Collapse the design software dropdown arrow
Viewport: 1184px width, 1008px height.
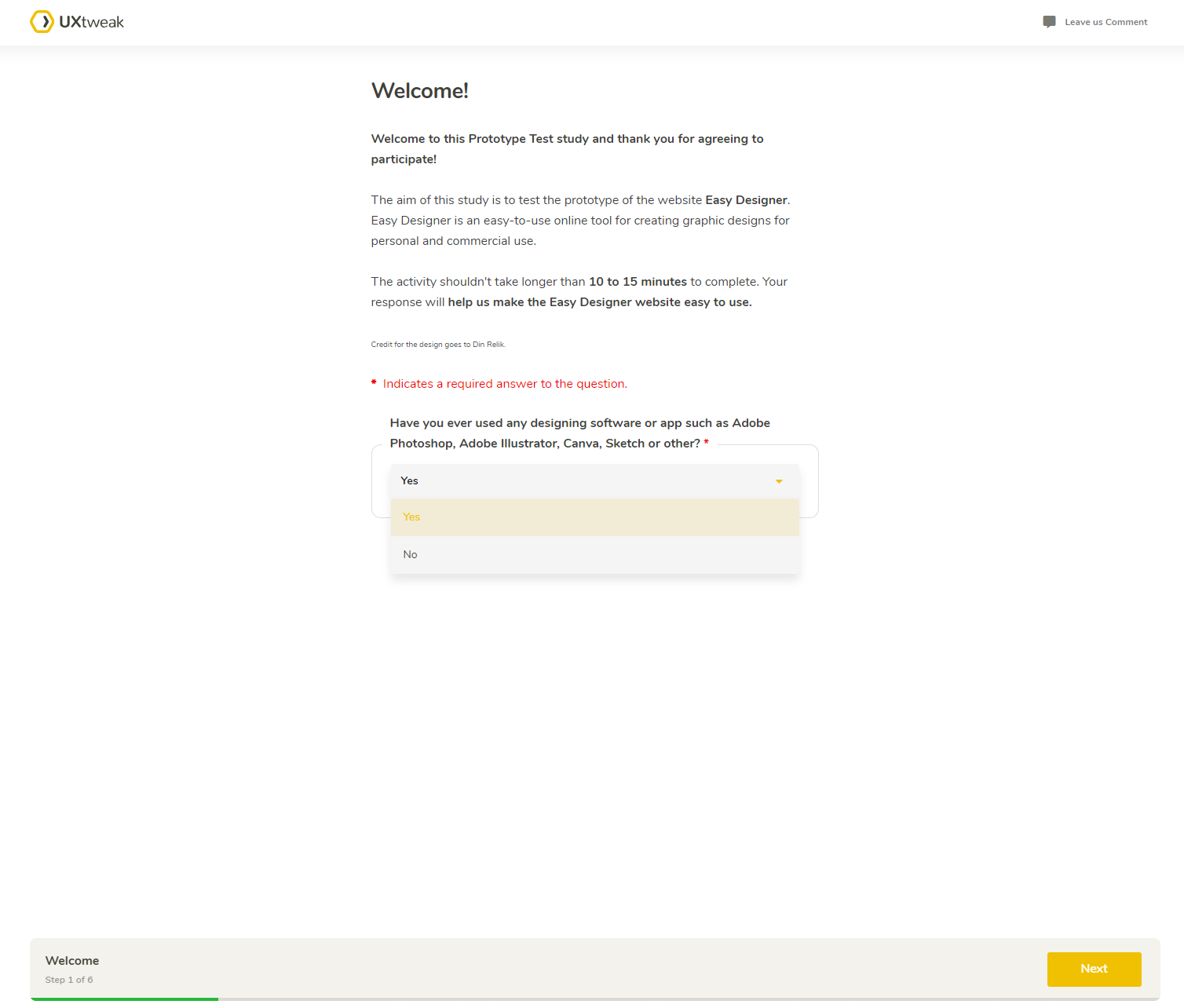(779, 481)
